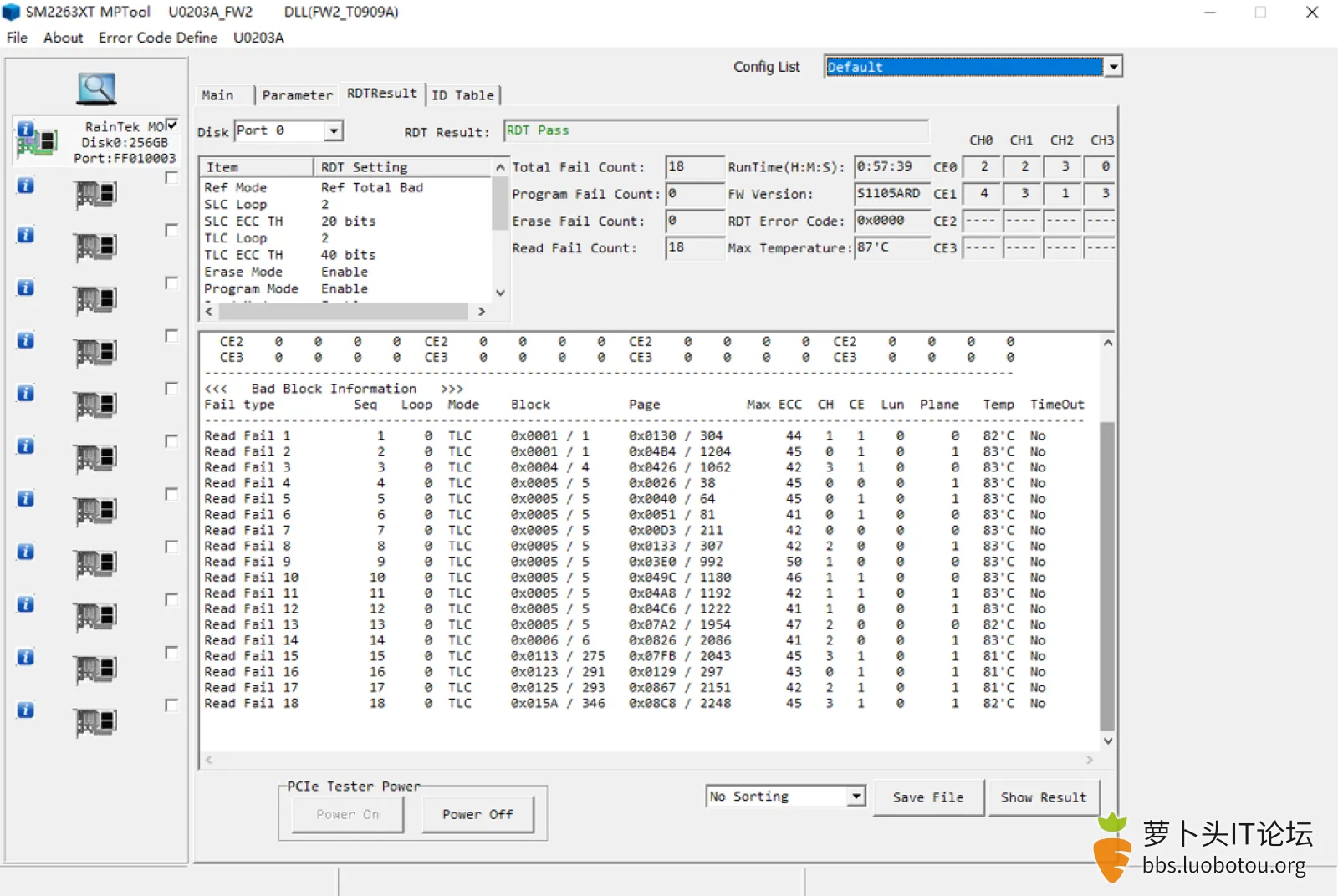Screen dimensions: 1338x896
Task: Tick the fifth port slot checkbox
Action: pyautogui.click(x=171, y=335)
